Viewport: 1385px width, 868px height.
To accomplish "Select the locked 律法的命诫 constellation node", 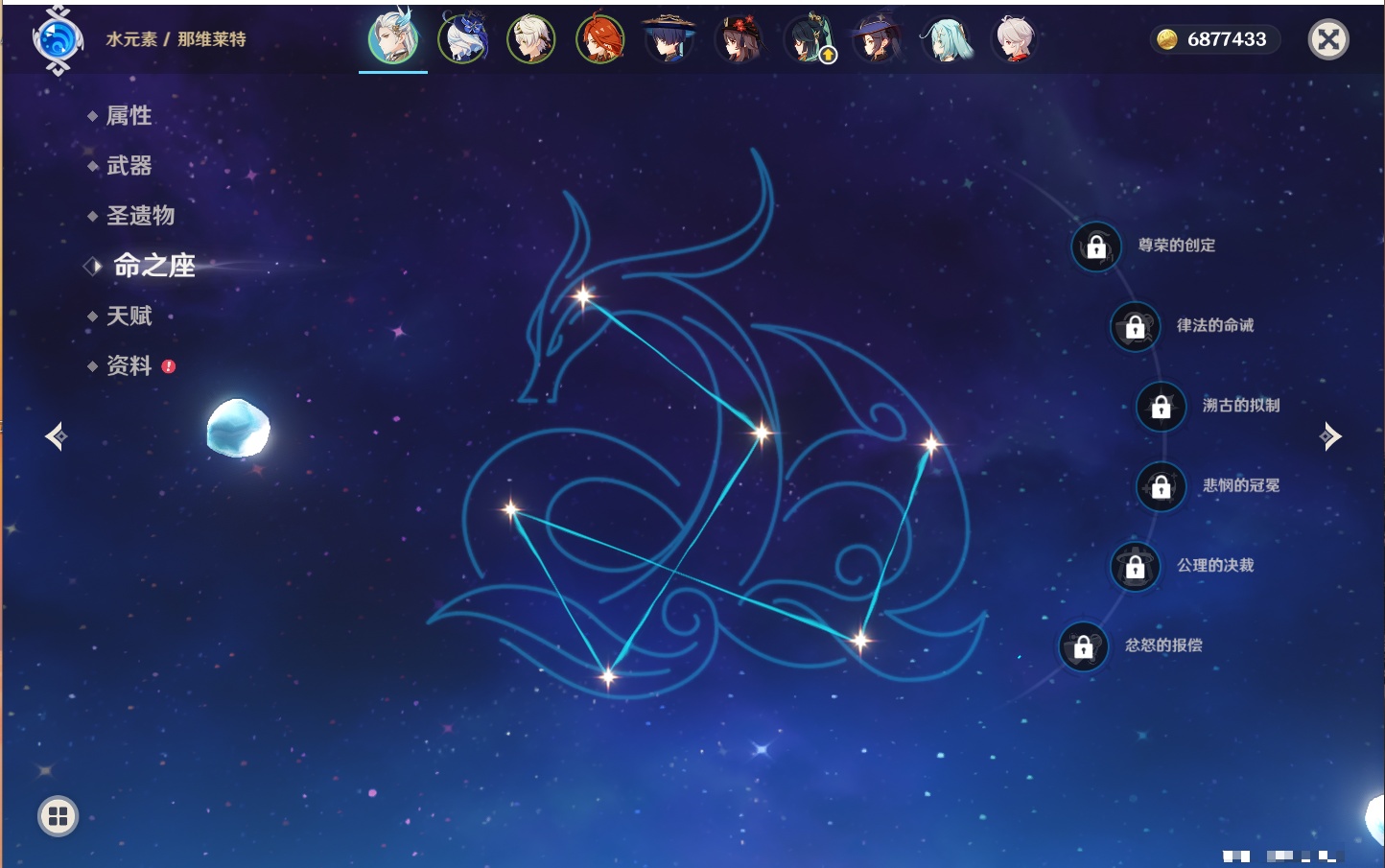I will [x=1135, y=327].
